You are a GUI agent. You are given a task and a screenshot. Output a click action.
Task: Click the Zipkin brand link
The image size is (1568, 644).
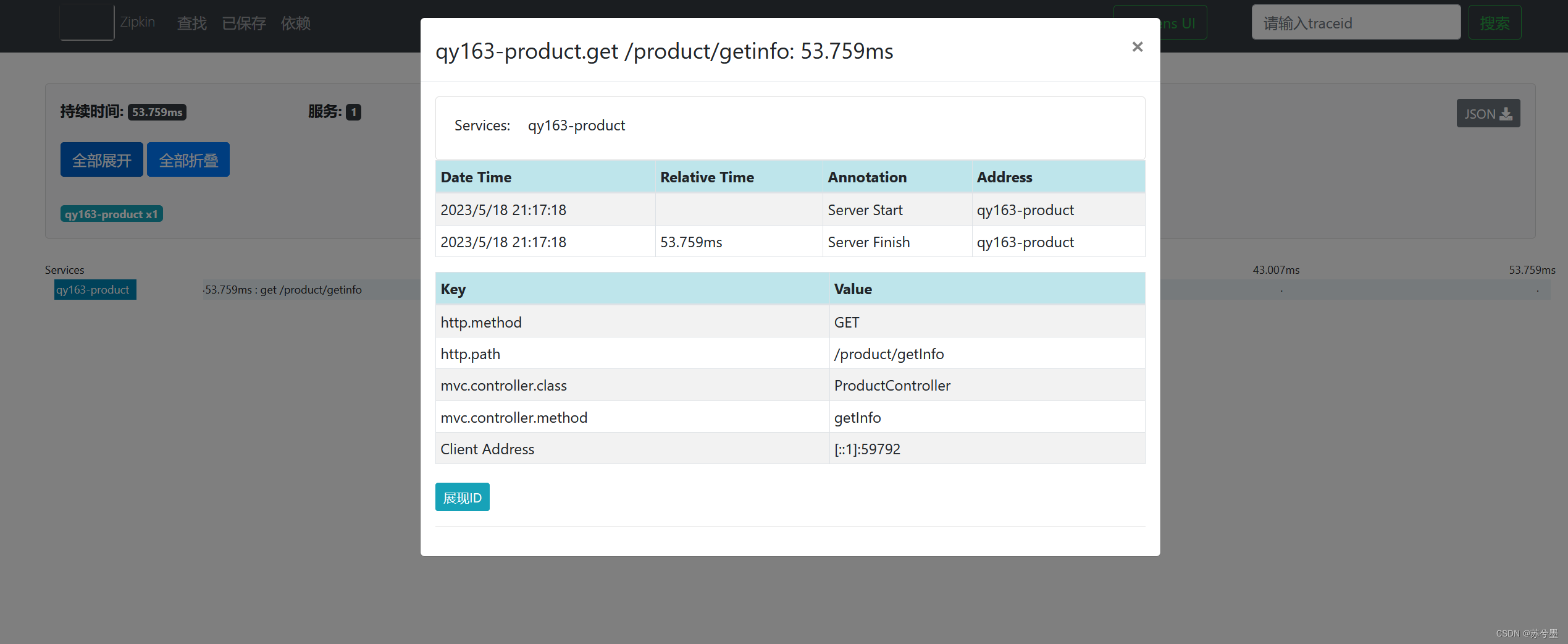click(x=138, y=22)
